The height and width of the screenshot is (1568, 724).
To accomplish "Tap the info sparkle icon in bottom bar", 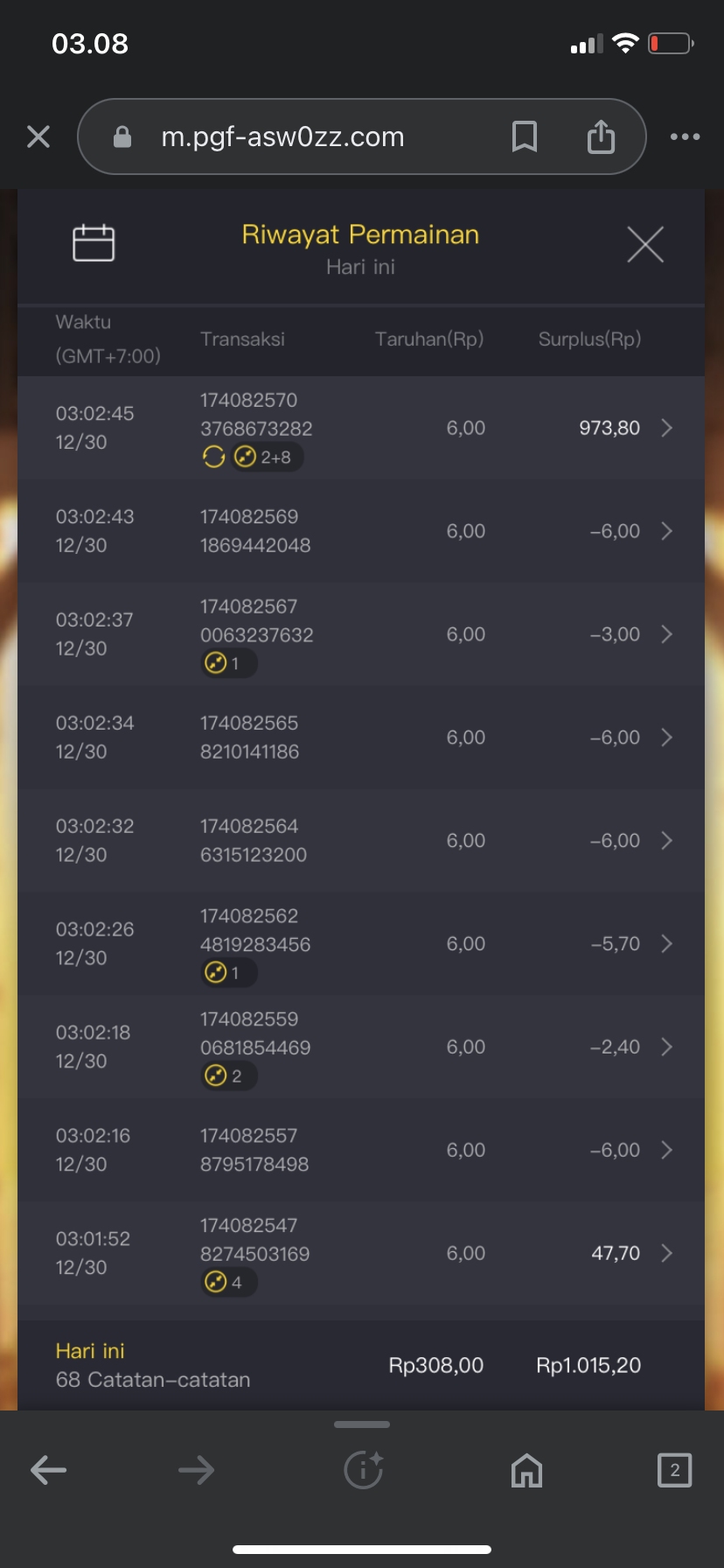I will pyautogui.click(x=363, y=1470).
